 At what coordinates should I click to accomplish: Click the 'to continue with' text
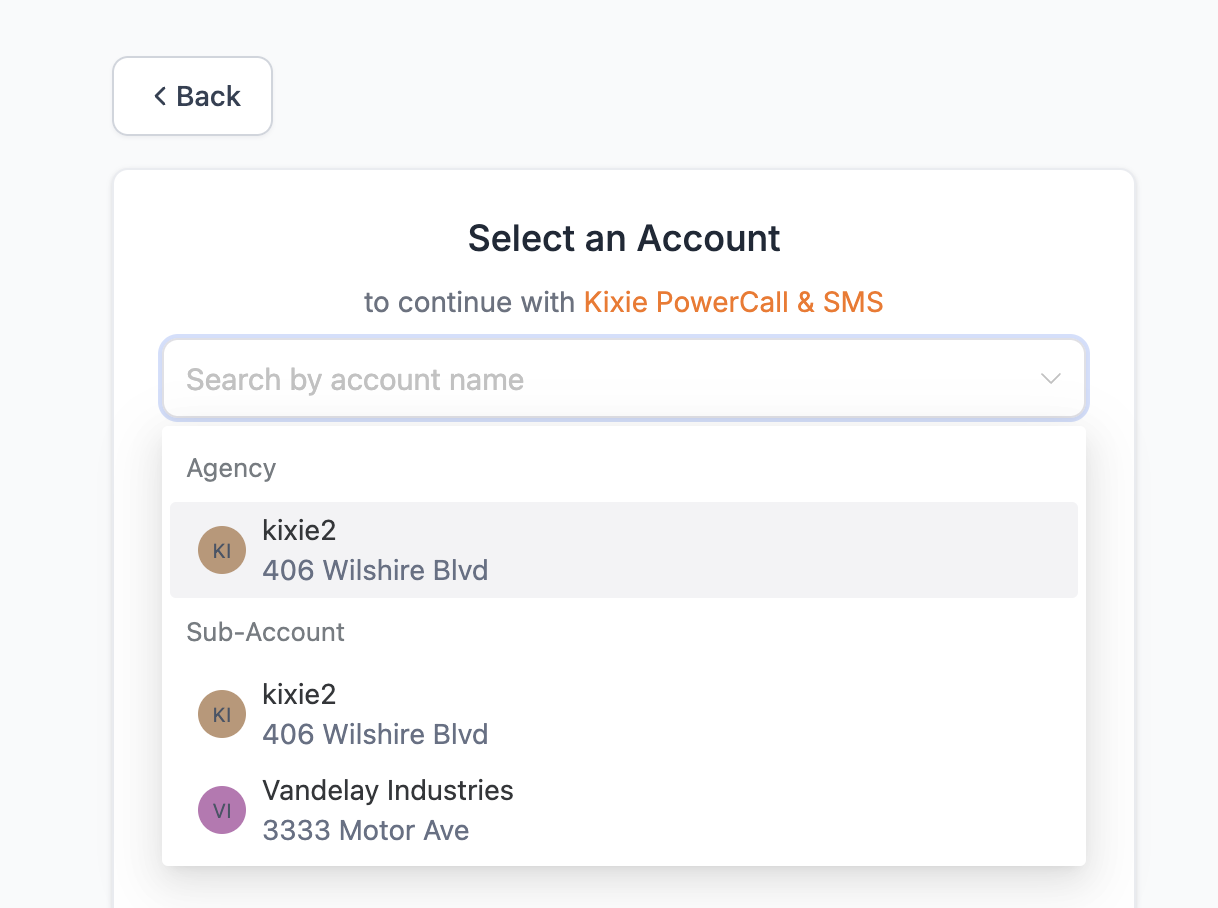[x=469, y=302]
